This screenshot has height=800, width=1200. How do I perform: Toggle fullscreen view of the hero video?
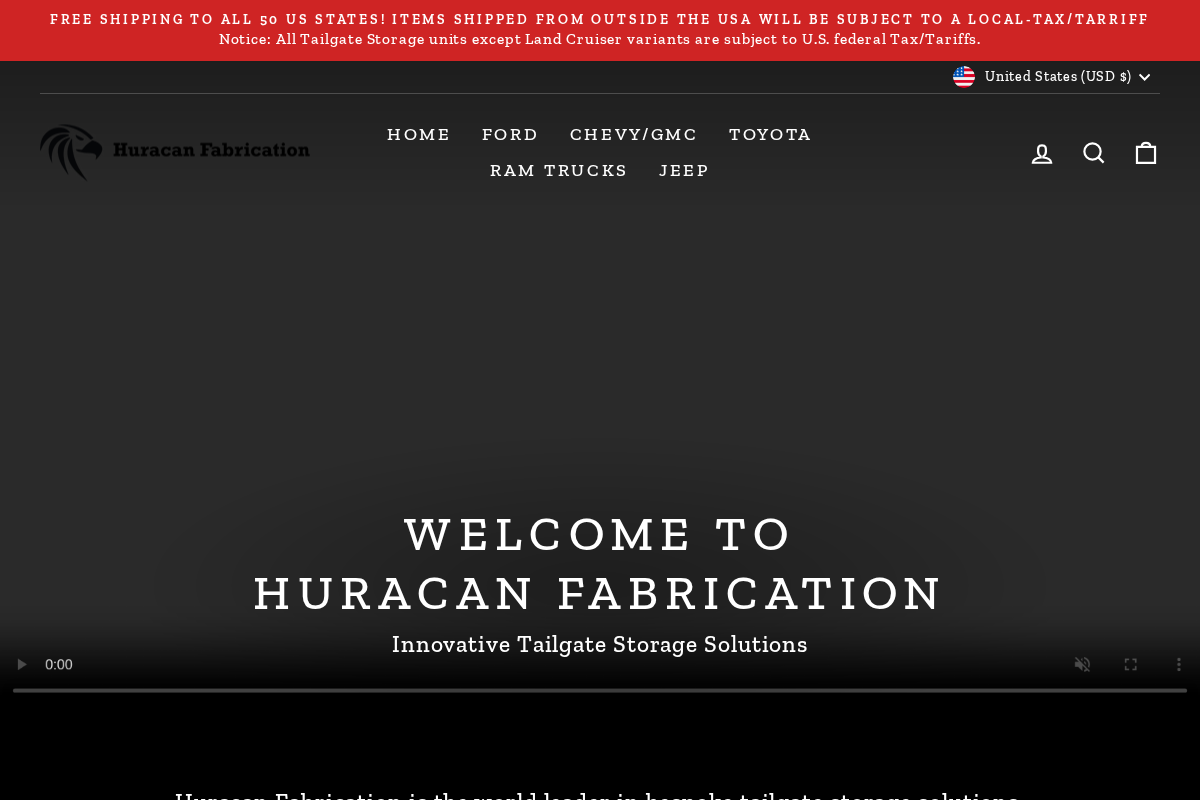1130,664
